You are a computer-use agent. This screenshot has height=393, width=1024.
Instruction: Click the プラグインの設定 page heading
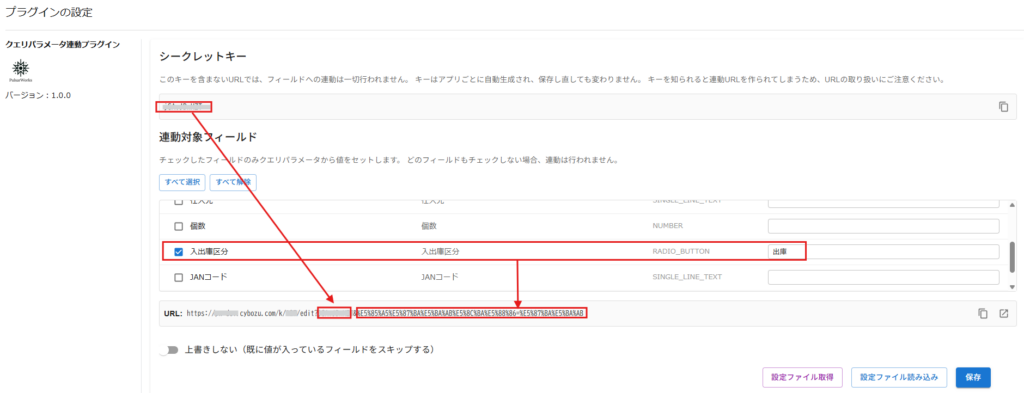[x=49, y=12]
